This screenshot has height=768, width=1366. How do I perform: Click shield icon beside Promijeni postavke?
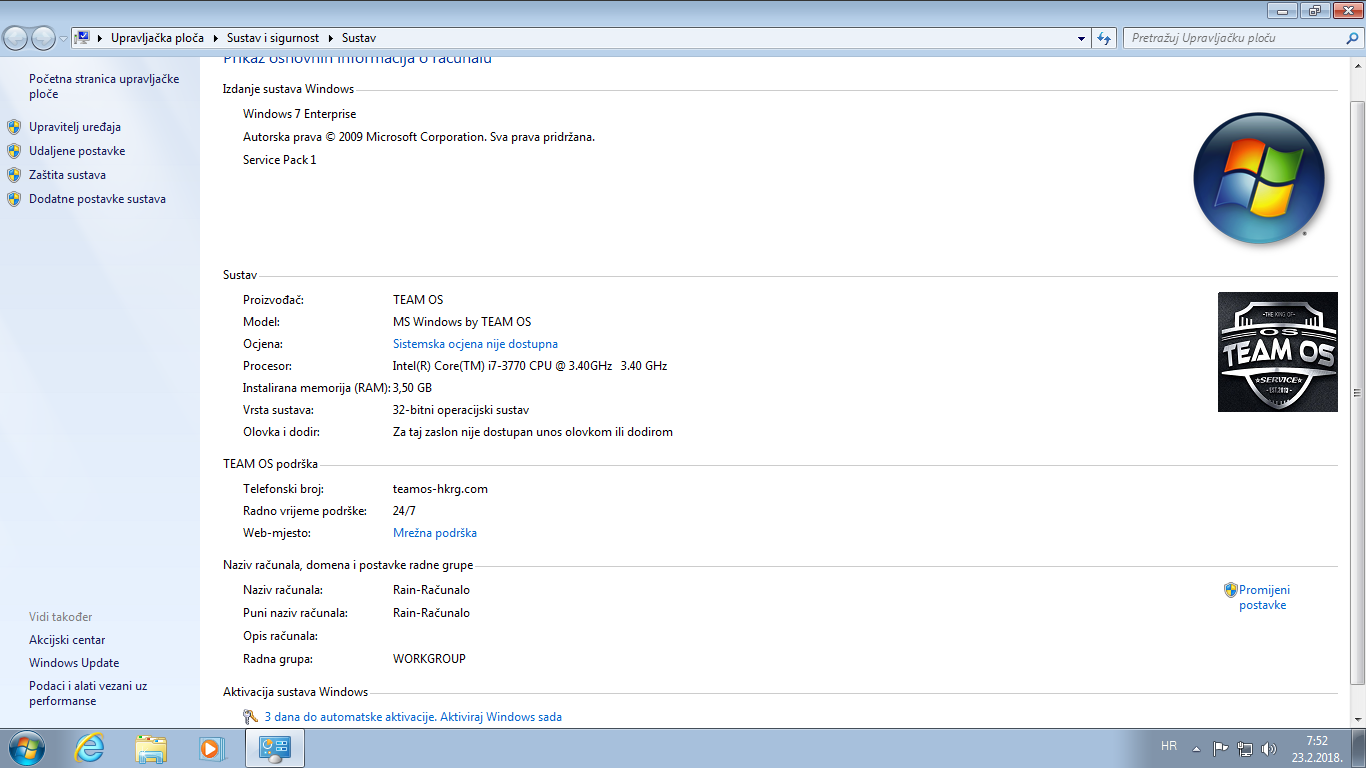click(1231, 590)
